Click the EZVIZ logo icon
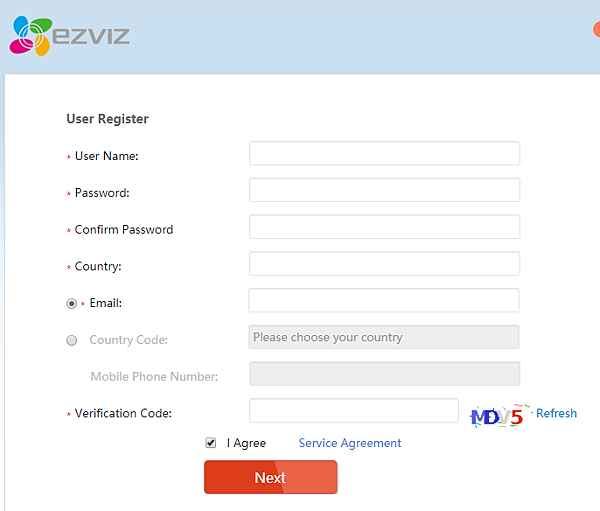Viewport: 600px width, 511px height. pyautogui.click(x=31, y=36)
